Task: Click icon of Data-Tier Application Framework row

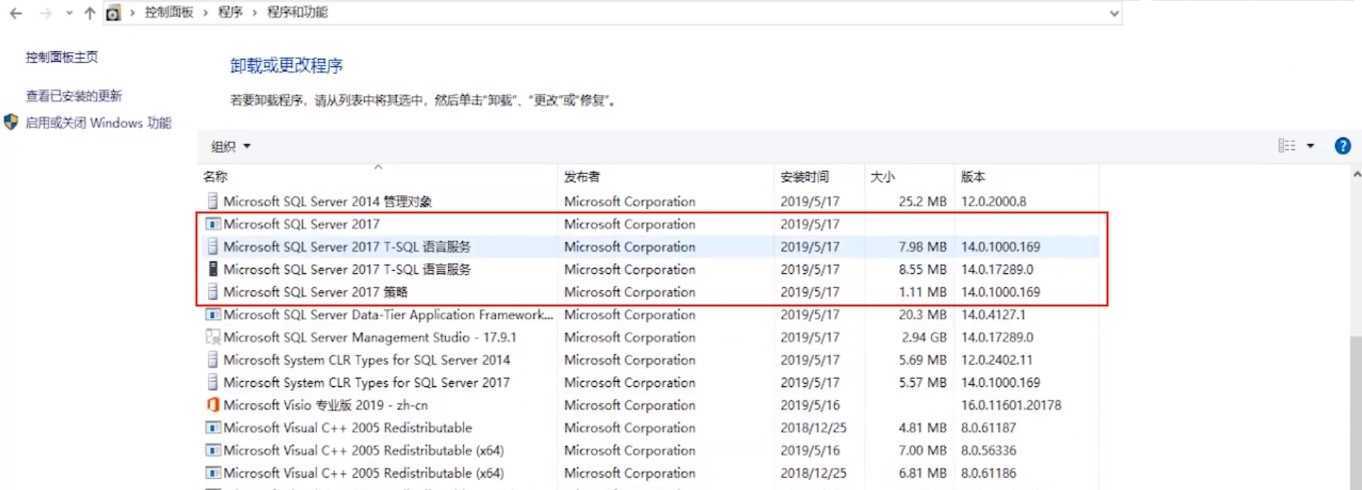Action: tap(212, 314)
